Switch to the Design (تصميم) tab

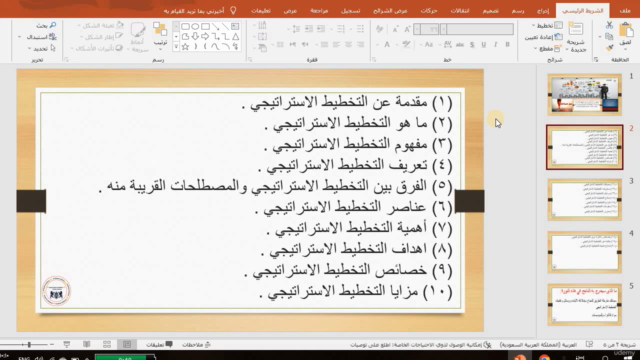click(491, 11)
